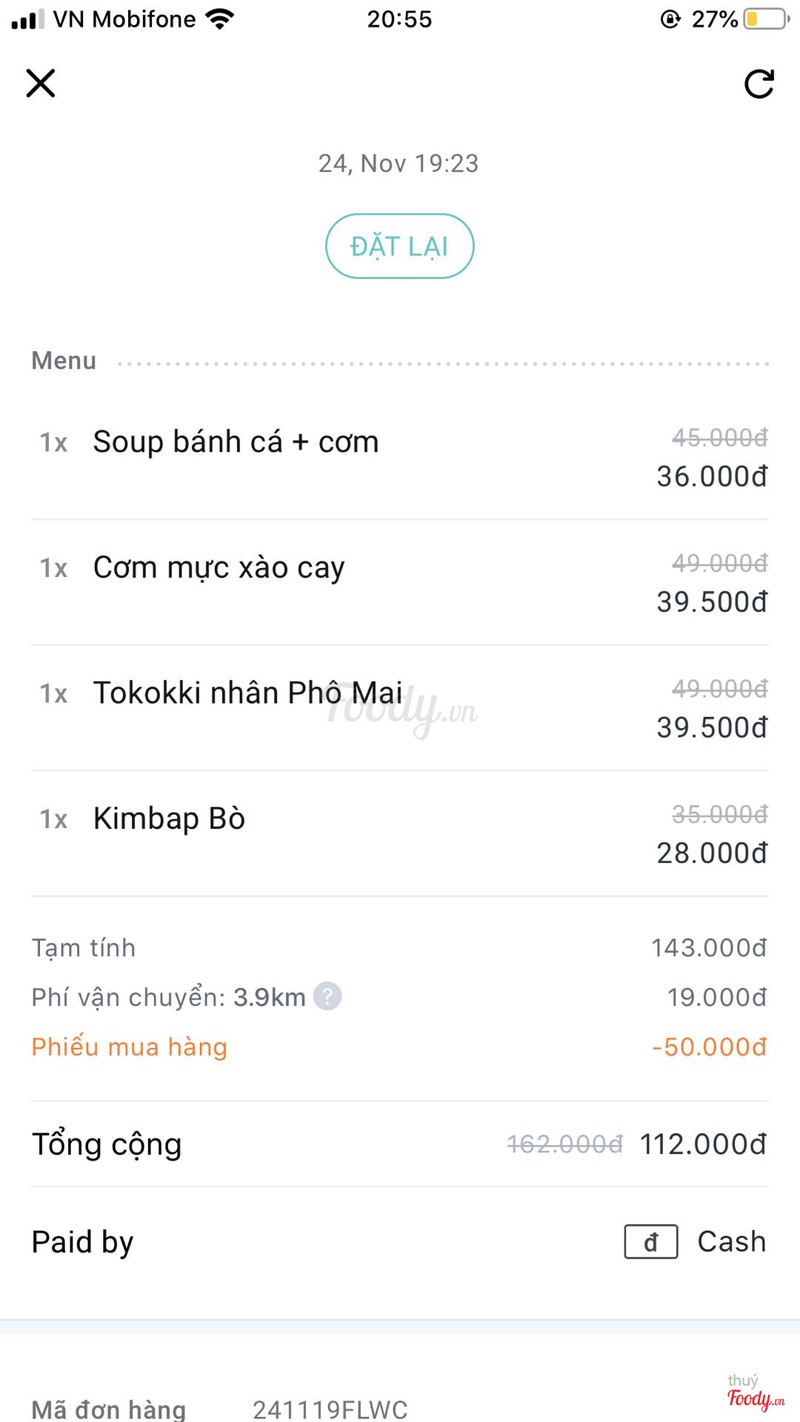This screenshot has height=1422, width=800.
Task: Tap the cellular signal bars icon
Action: (27, 19)
